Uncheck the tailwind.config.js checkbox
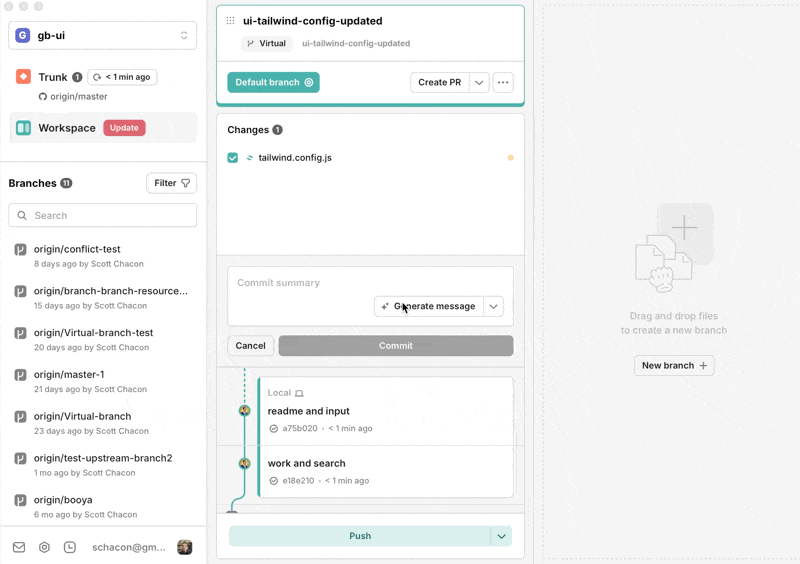800x564 pixels. point(233,158)
